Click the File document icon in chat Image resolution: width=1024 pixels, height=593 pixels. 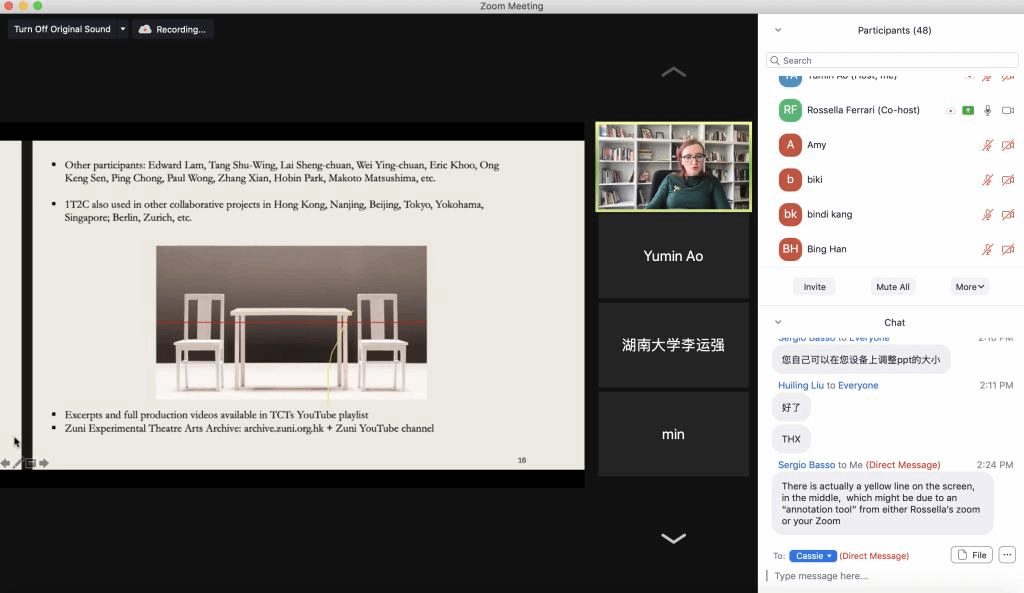pos(962,555)
